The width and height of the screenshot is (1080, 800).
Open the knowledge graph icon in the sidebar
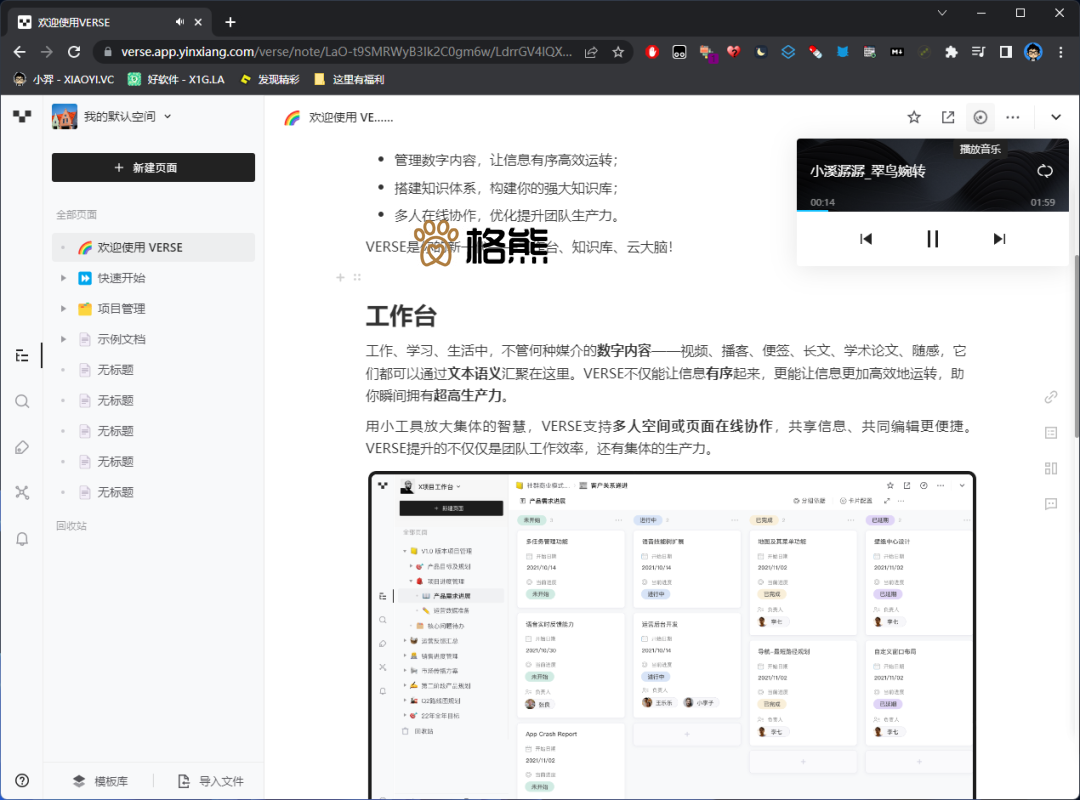click(22, 493)
